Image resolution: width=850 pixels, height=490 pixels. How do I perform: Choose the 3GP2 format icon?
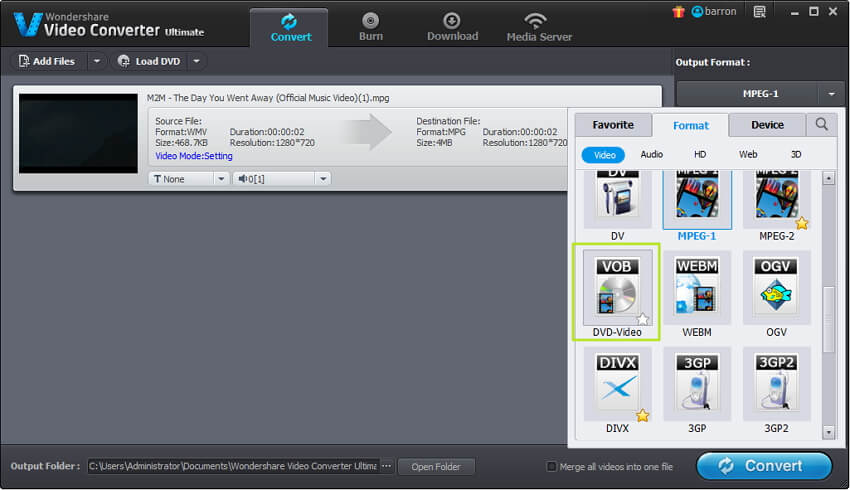[x=777, y=384]
